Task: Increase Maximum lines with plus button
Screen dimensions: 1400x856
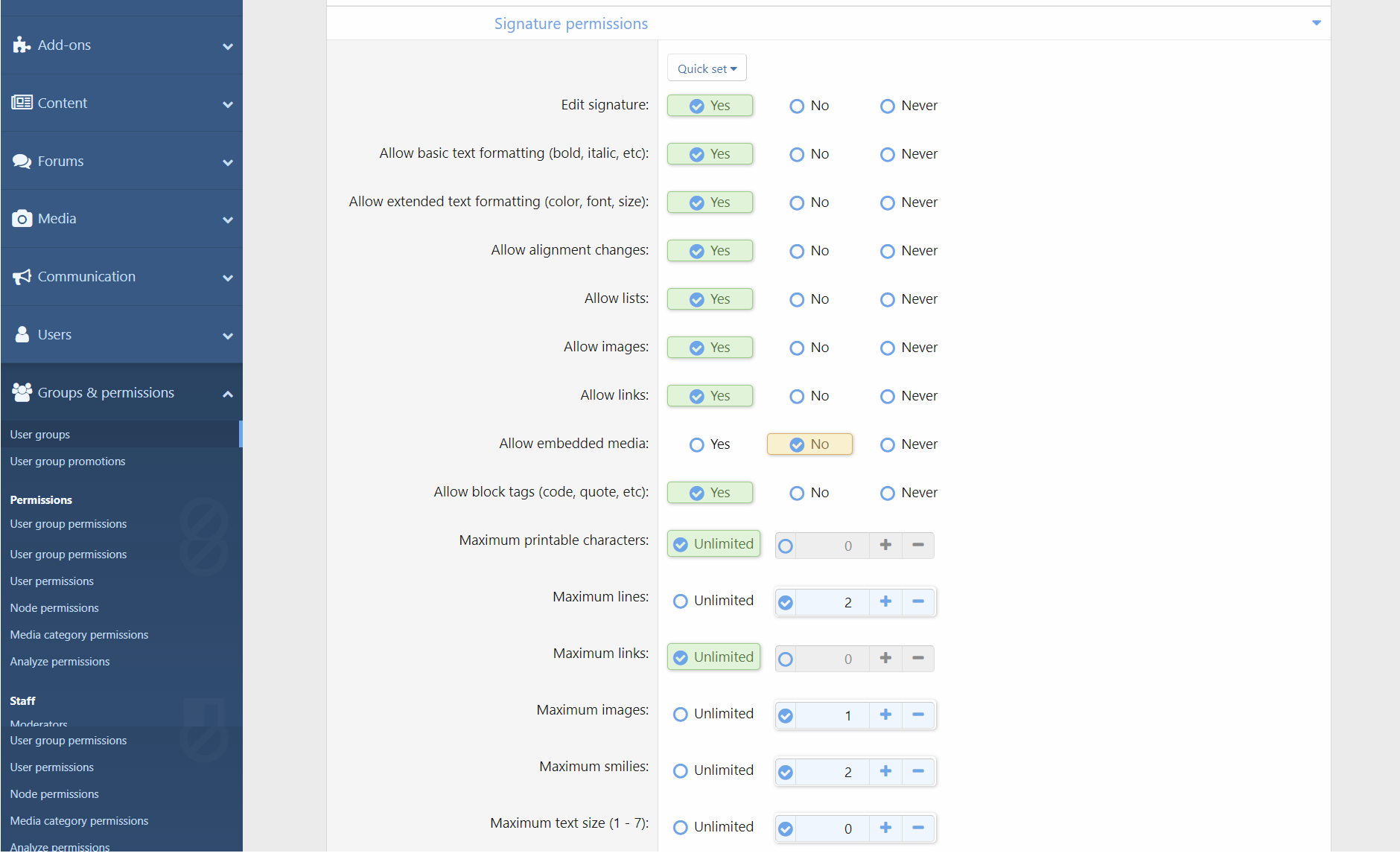Action: 885,601
